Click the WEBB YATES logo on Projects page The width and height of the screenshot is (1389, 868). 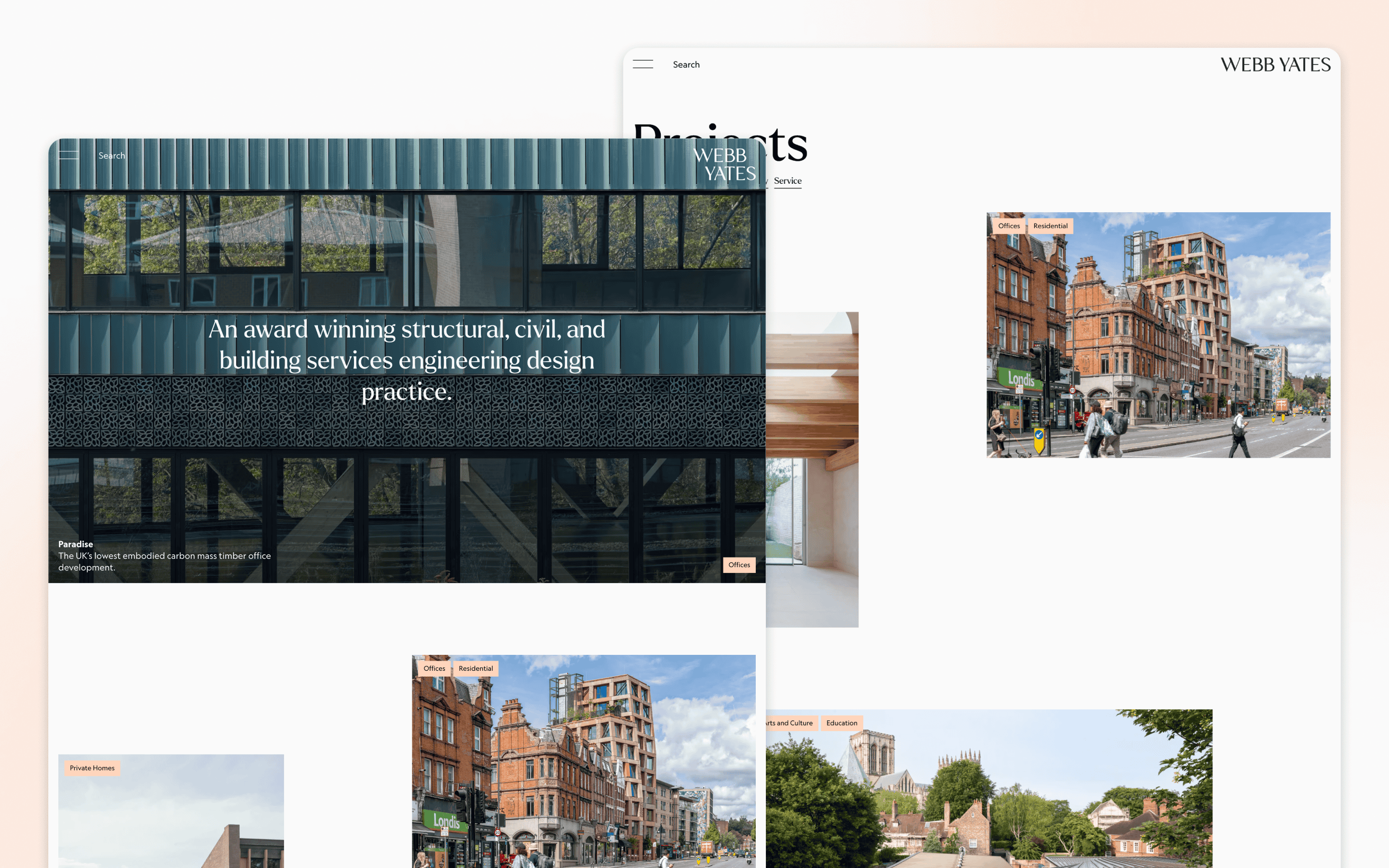1275,64
